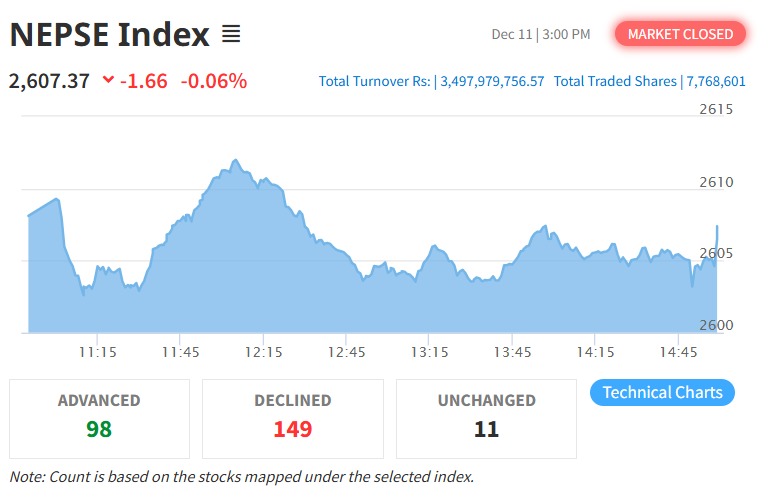Viewport: 757px width, 500px height.
Task: Click the Market Closed status badge
Action: (681, 34)
